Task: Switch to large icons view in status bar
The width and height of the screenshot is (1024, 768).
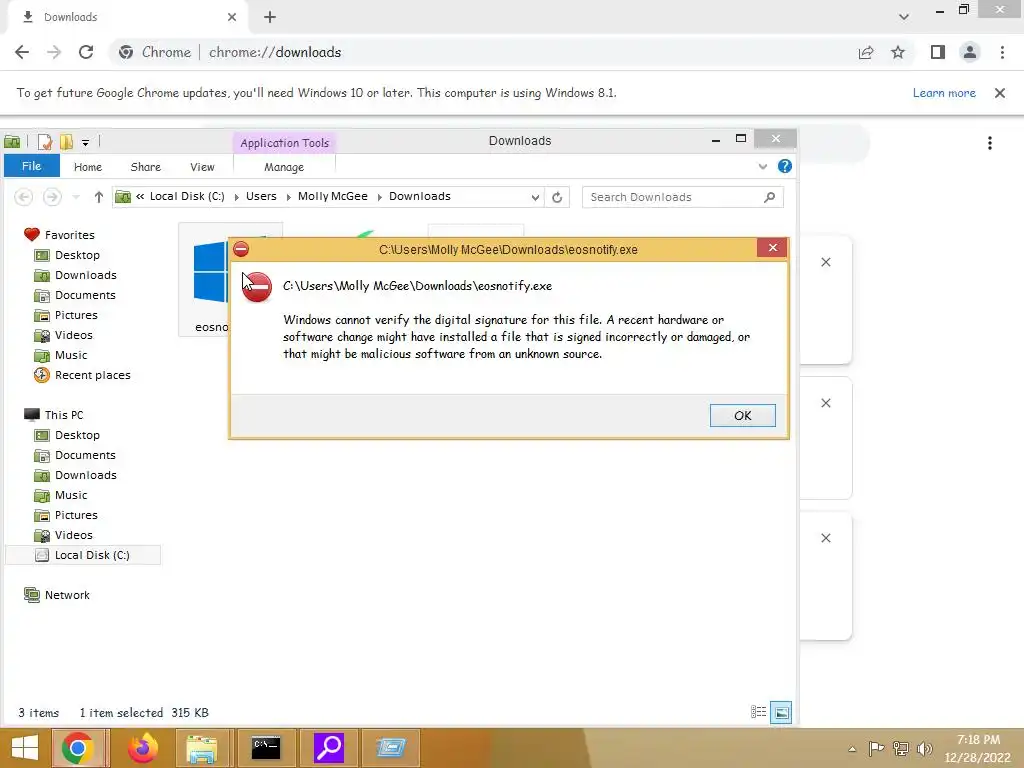Action: coord(781,712)
